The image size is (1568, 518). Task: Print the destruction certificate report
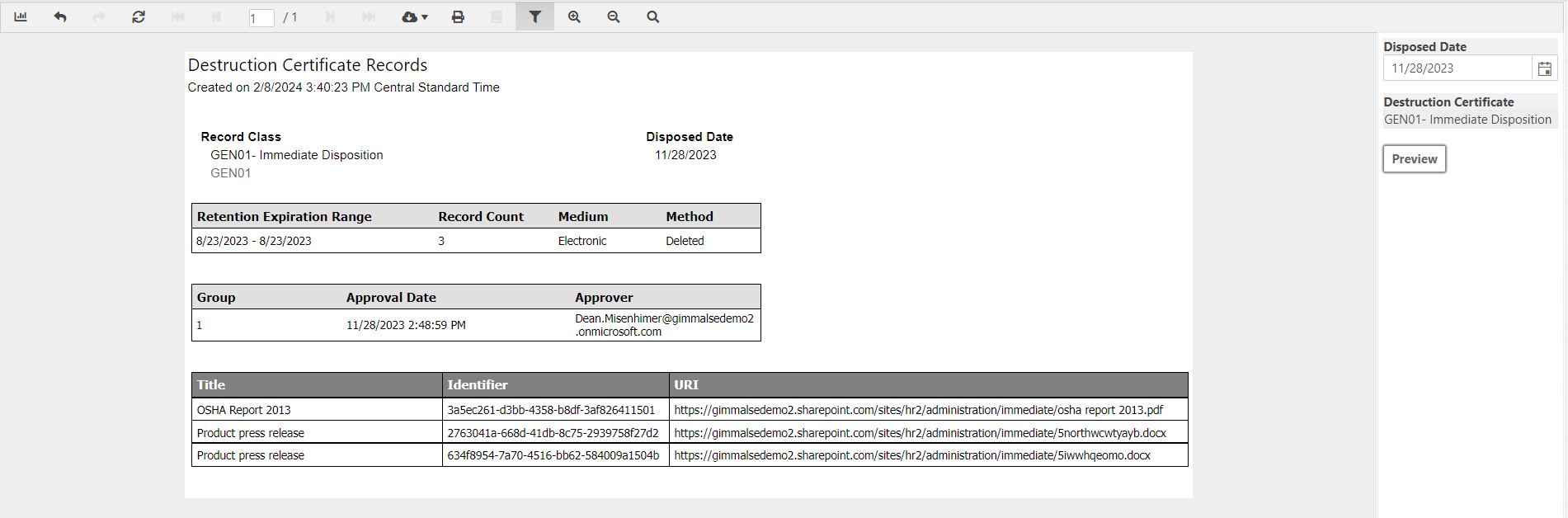[x=458, y=16]
